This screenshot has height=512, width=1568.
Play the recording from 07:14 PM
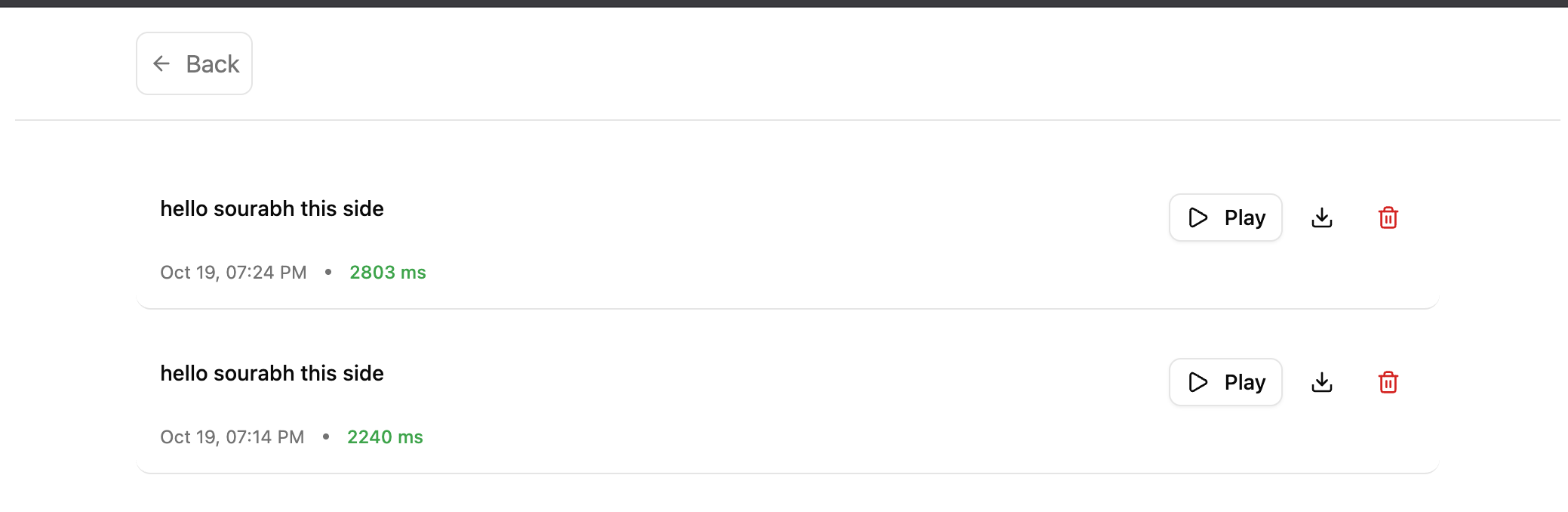[x=1225, y=382]
